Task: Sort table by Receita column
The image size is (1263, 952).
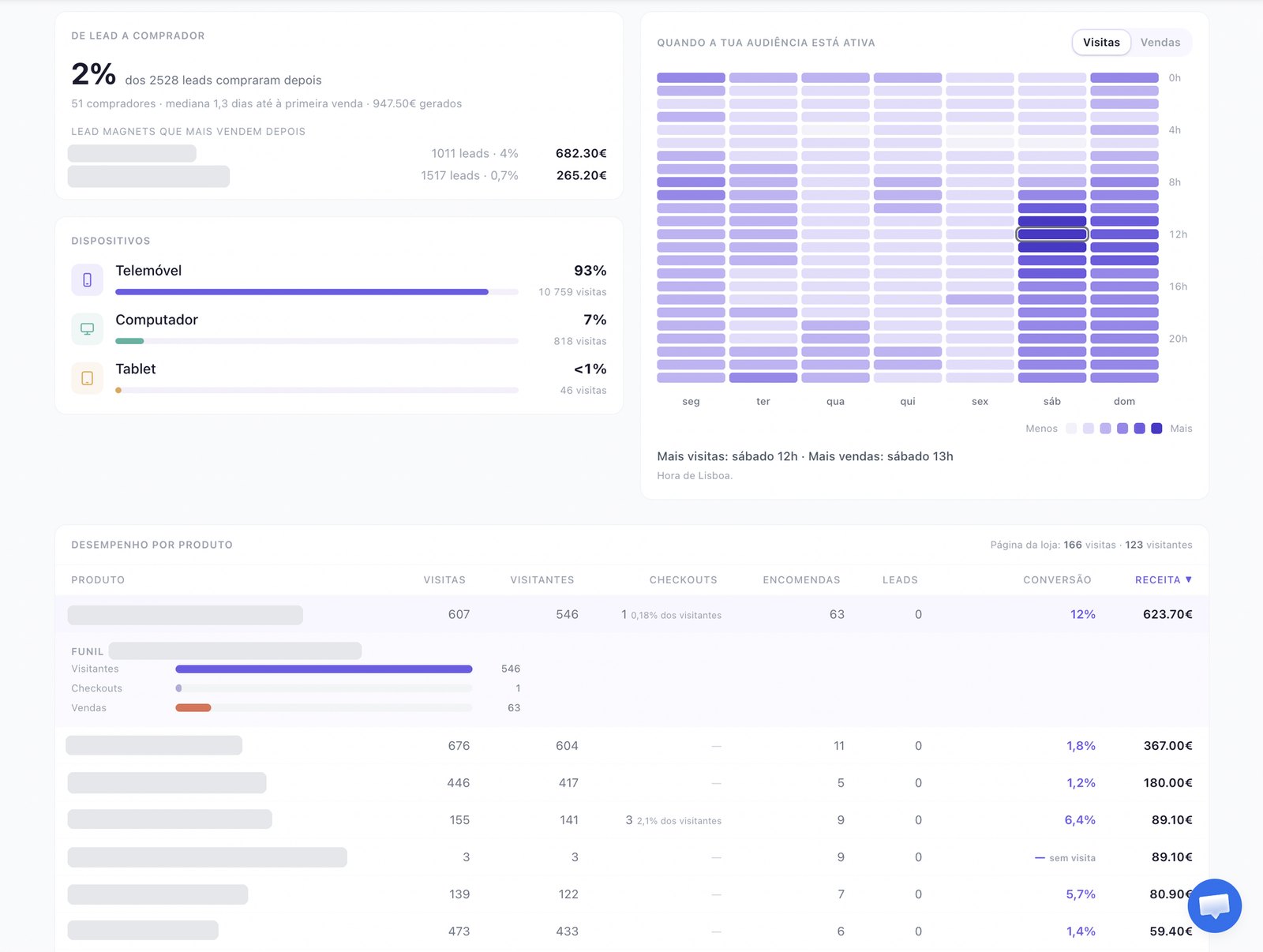Action: 1164,579
